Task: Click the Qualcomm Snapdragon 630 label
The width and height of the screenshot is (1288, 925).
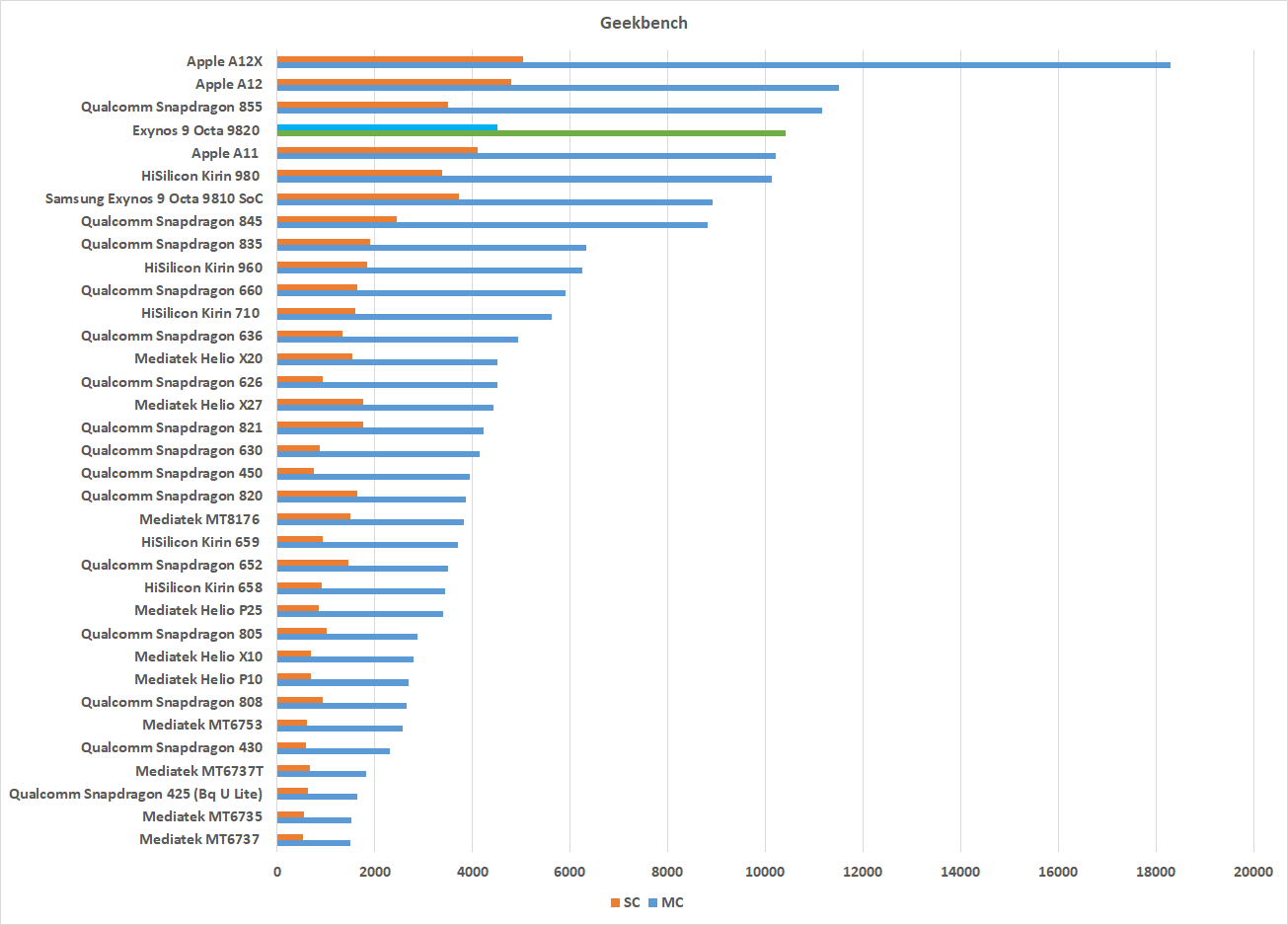Action: (172, 450)
